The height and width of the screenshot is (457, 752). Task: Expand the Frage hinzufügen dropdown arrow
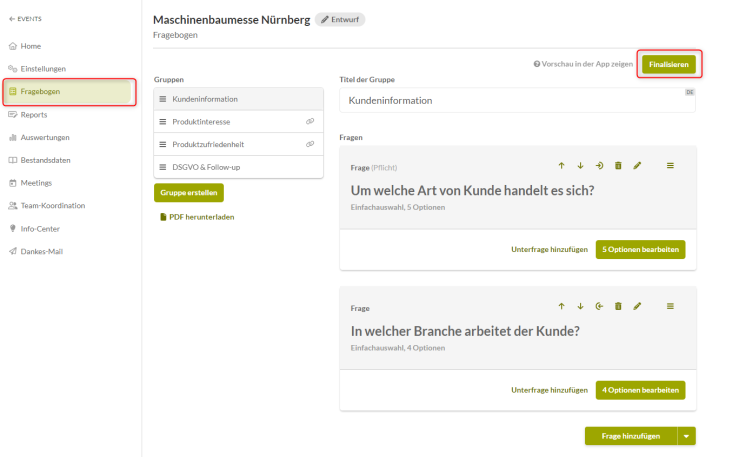tap(686, 436)
